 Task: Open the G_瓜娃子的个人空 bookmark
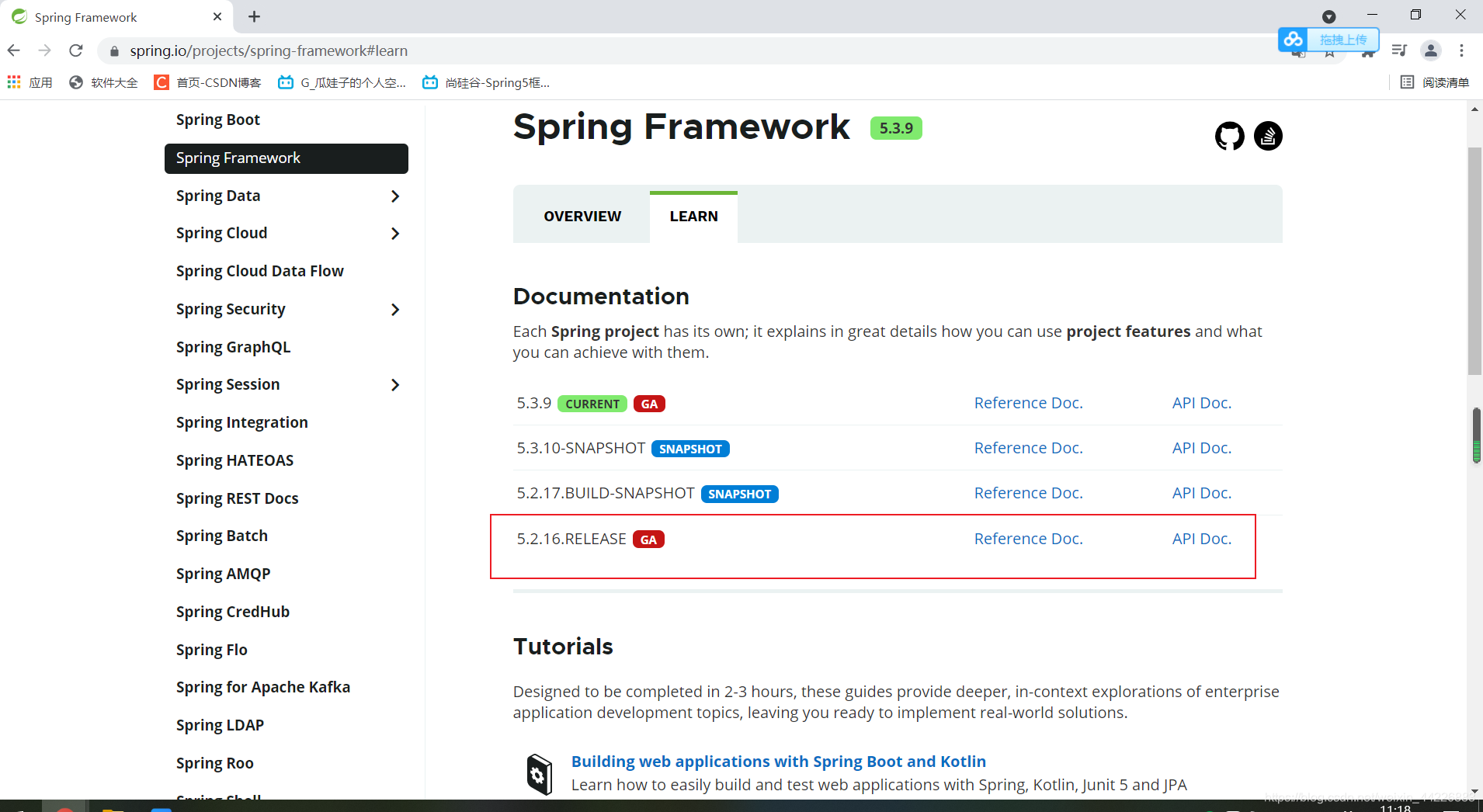(x=342, y=82)
